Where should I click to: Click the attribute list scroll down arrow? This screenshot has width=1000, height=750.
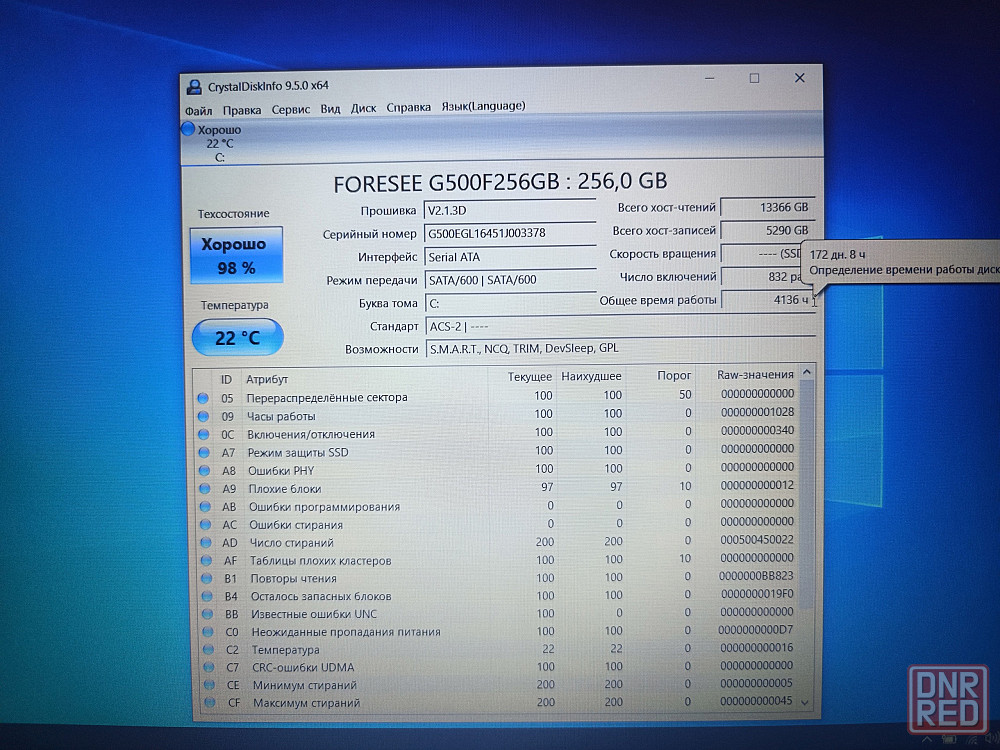point(805,702)
